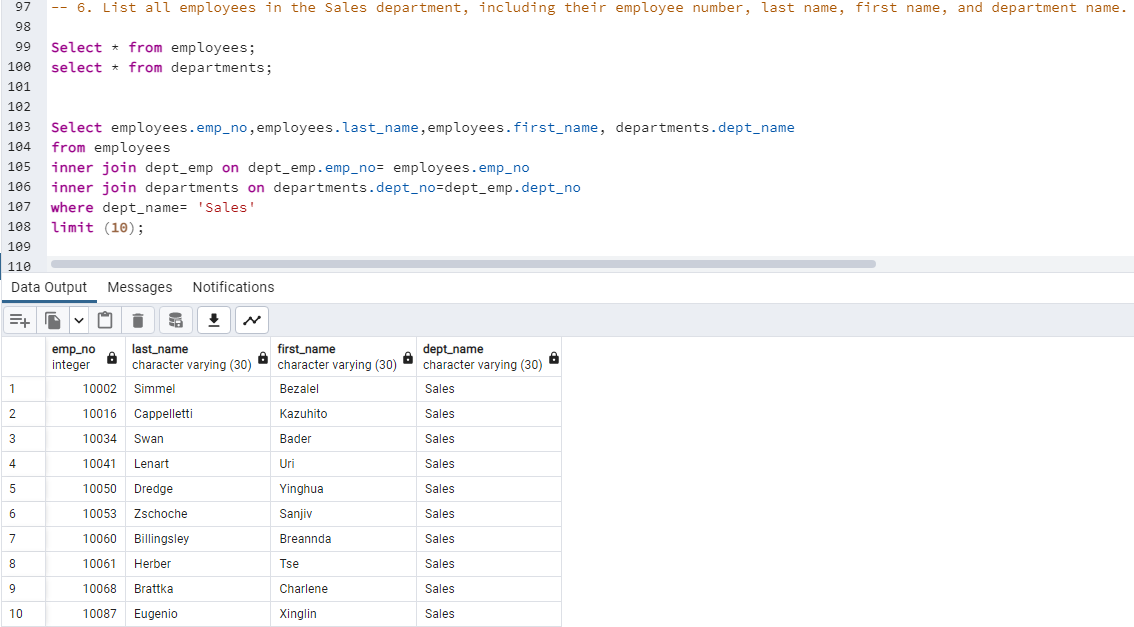
Task: Open the Graph Visualiser
Action: 251,320
